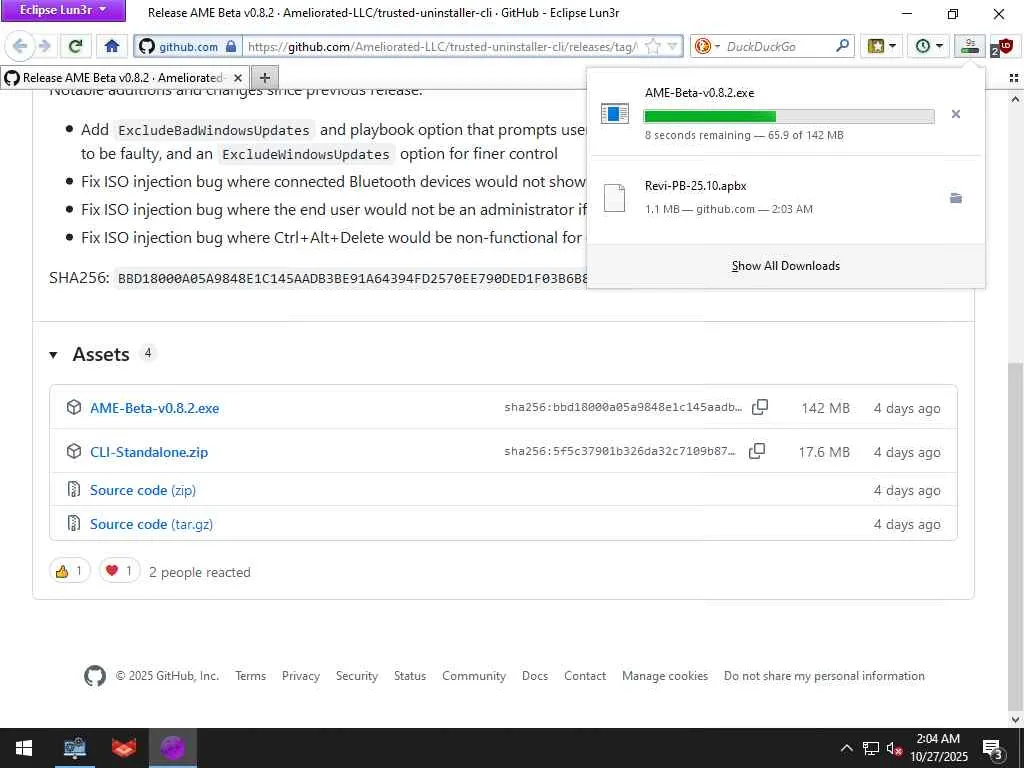The image size is (1024, 768).
Task: Click the scrollbar down arrow
Action: point(1015,720)
